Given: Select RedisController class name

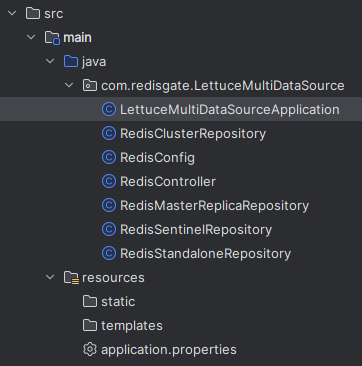Looking at the screenshot, I should (x=168, y=182).
